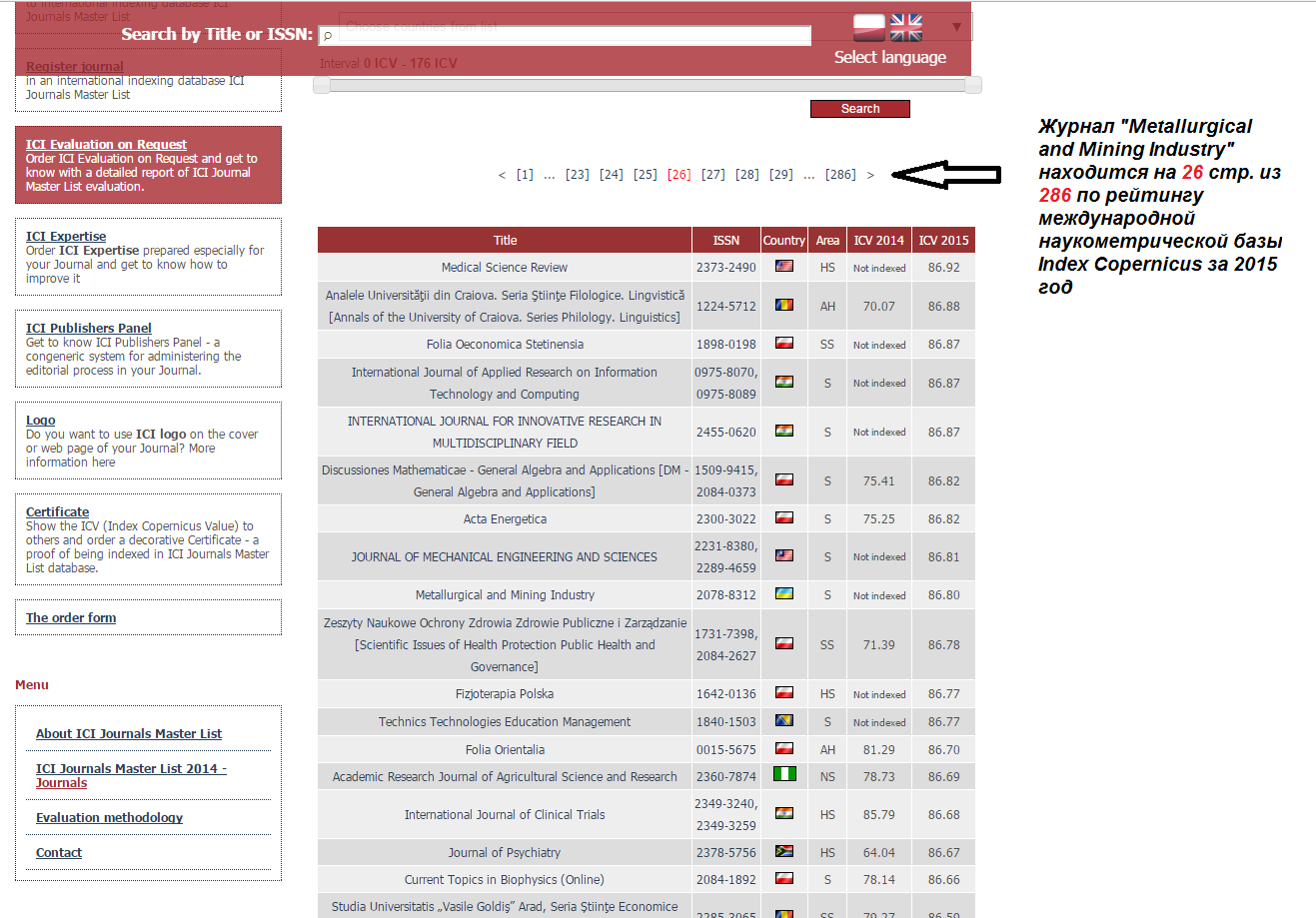The height and width of the screenshot is (918, 1316).
Task: Click the Nigeria flag in Academic Research Journal row
Action: [784, 775]
